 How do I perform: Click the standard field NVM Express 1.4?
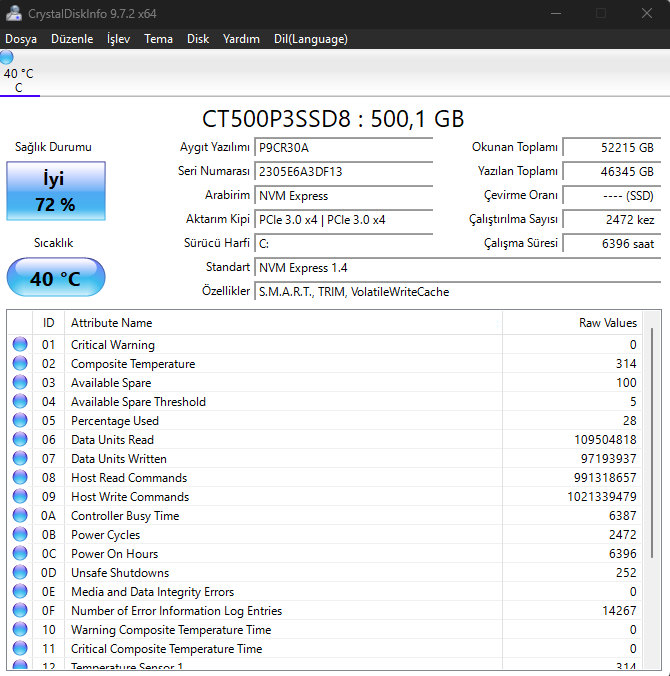point(457,268)
